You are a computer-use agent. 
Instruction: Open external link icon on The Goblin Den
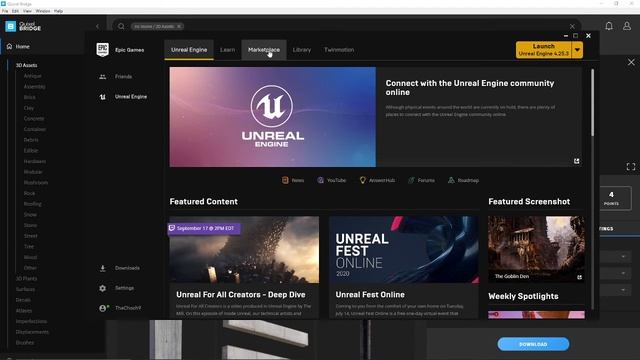coord(579,277)
